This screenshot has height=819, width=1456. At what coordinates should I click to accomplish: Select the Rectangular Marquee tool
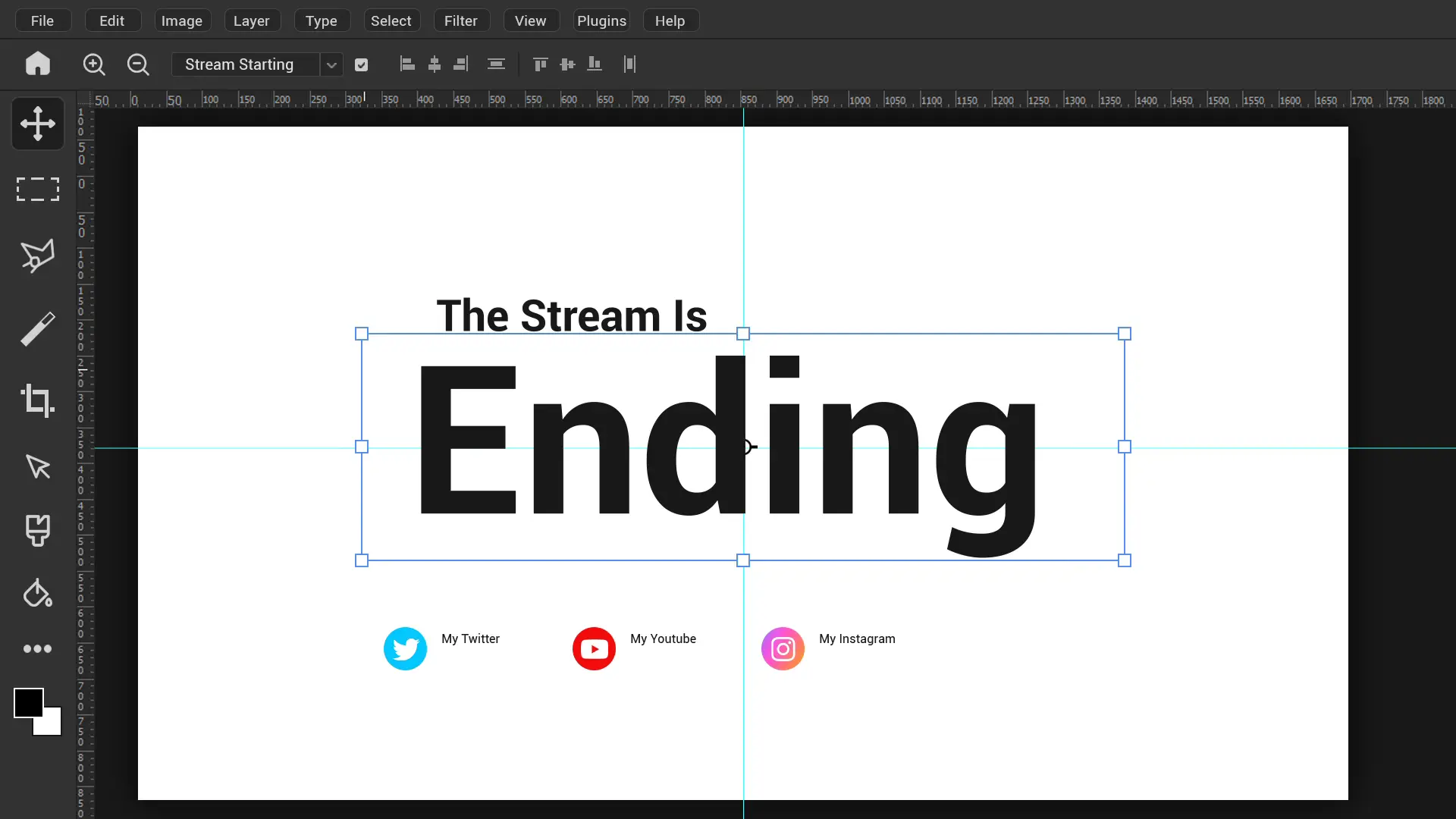pyautogui.click(x=38, y=189)
